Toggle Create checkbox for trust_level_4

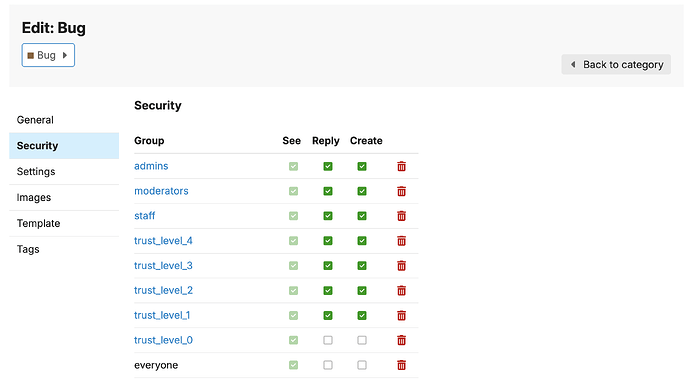362,241
